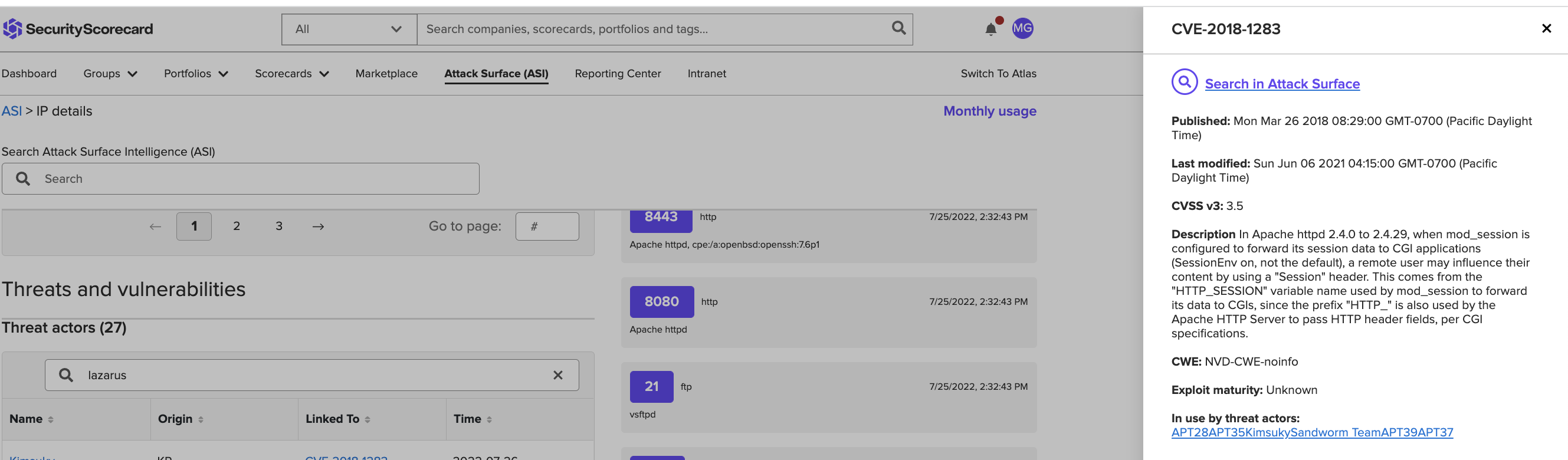Open the notifications bell
Viewport: 1568px width, 460px height.
pyautogui.click(x=991, y=28)
